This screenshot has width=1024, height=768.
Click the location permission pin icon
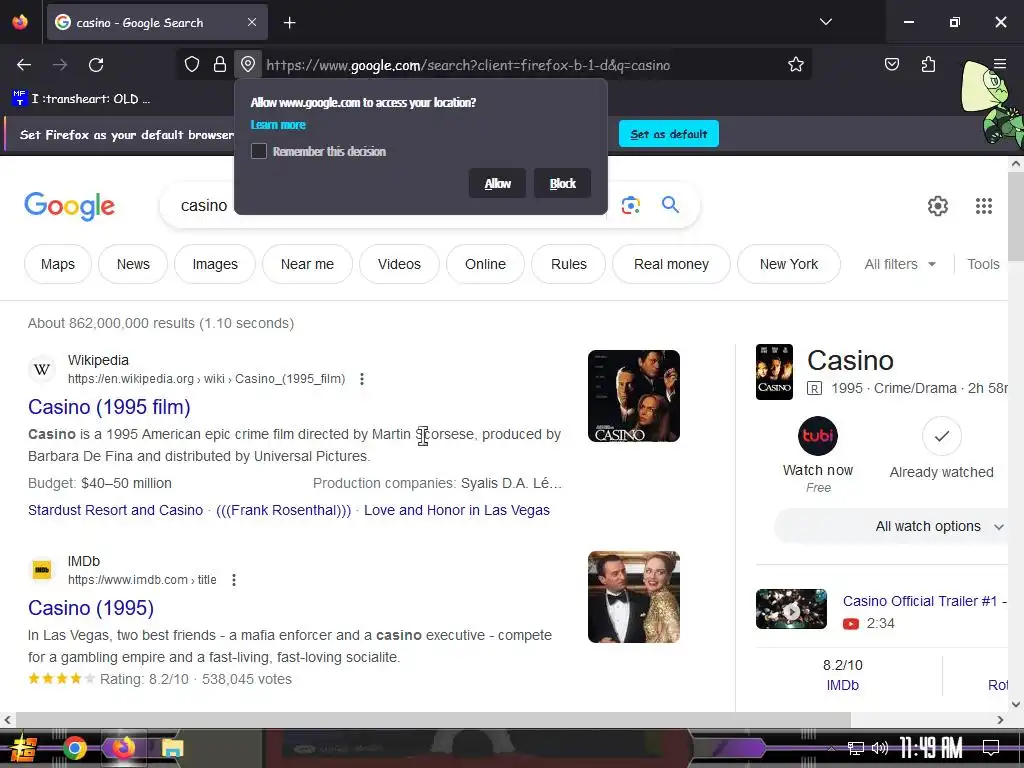click(248, 65)
